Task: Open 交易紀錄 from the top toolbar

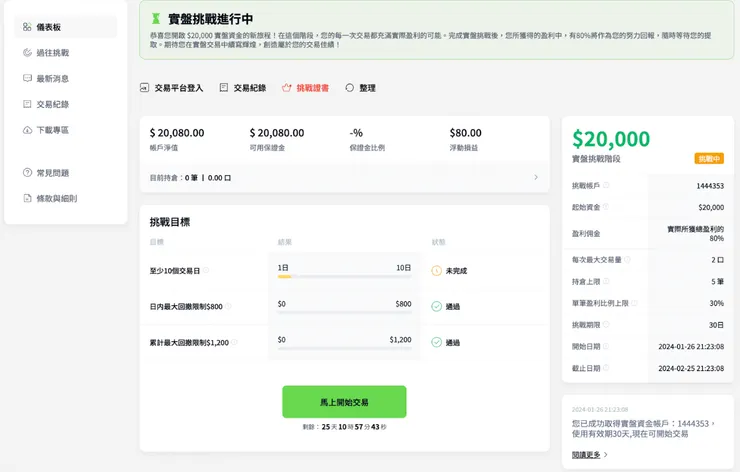Action: (243, 88)
